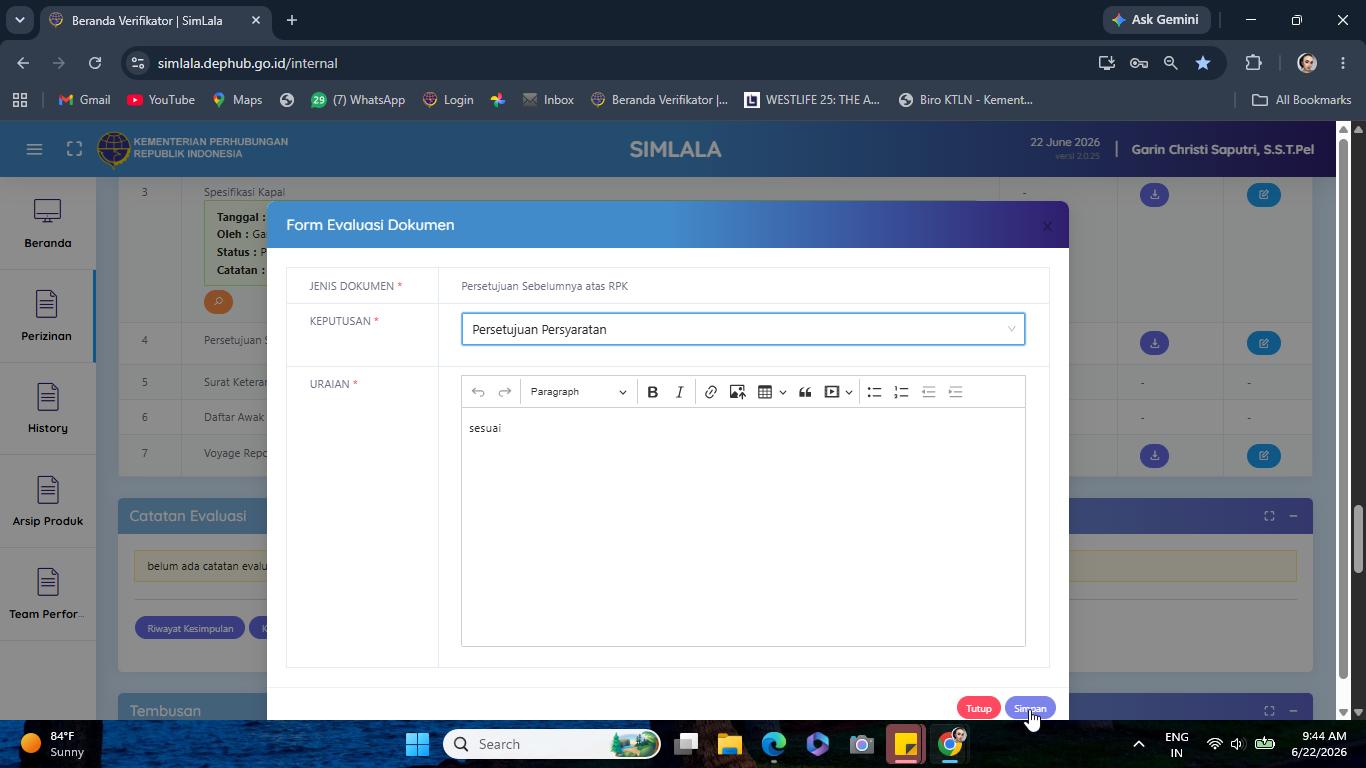Toggle bold formatting in Uraian editor
The width and height of the screenshot is (1366, 768).
pyautogui.click(x=652, y=392)
